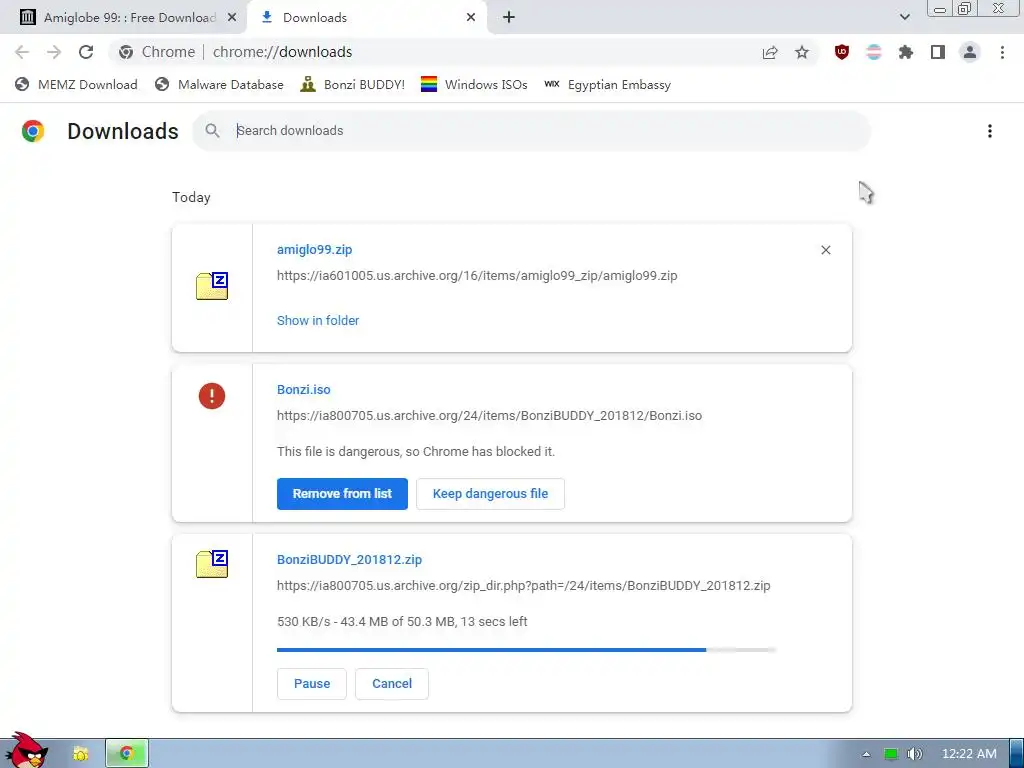Viewport: 1024px width, 768px height.
Task: Open the file explorer taskbar icon
Action: point(81,754)
